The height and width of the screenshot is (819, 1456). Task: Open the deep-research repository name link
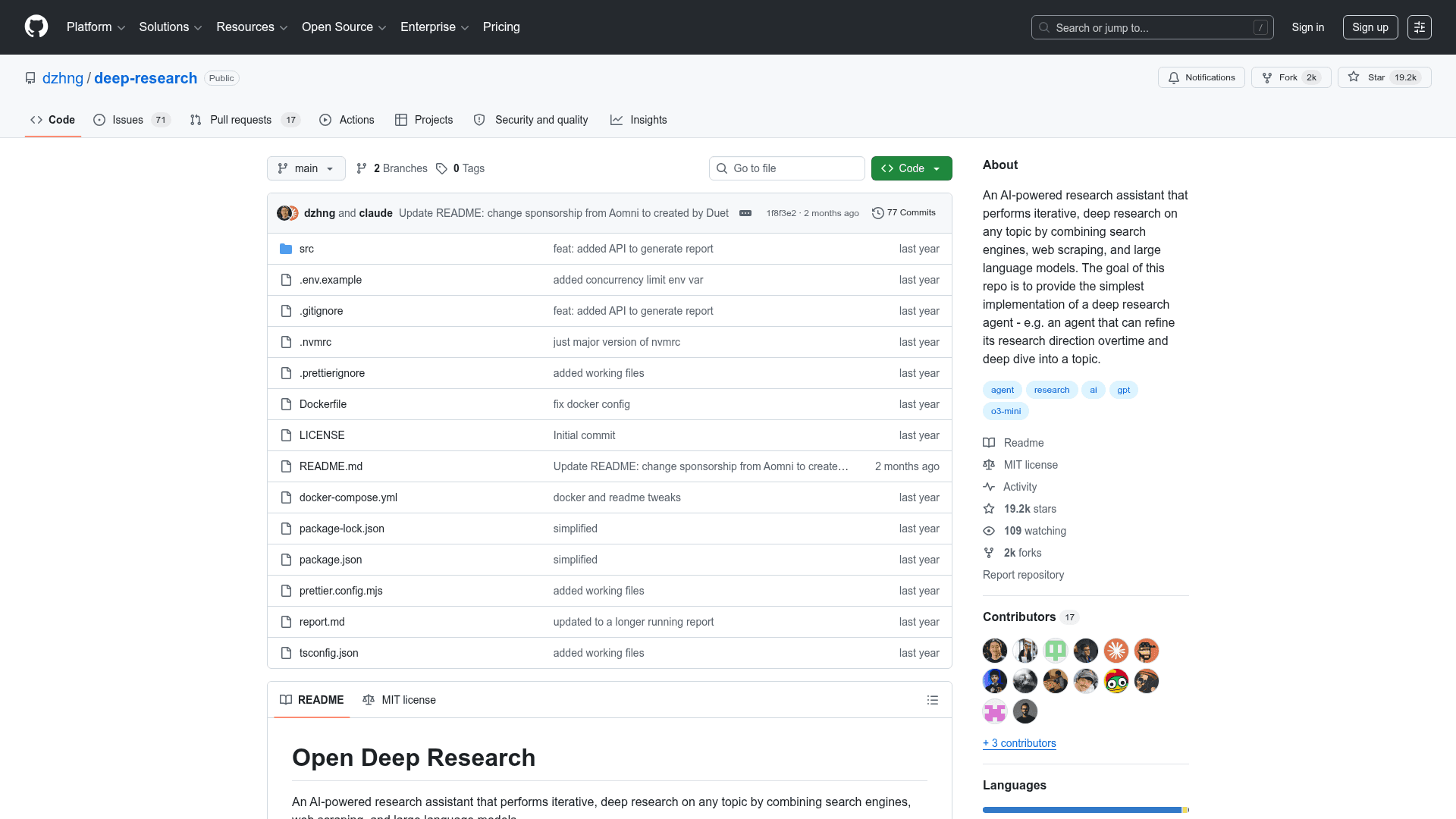(146, 78)
